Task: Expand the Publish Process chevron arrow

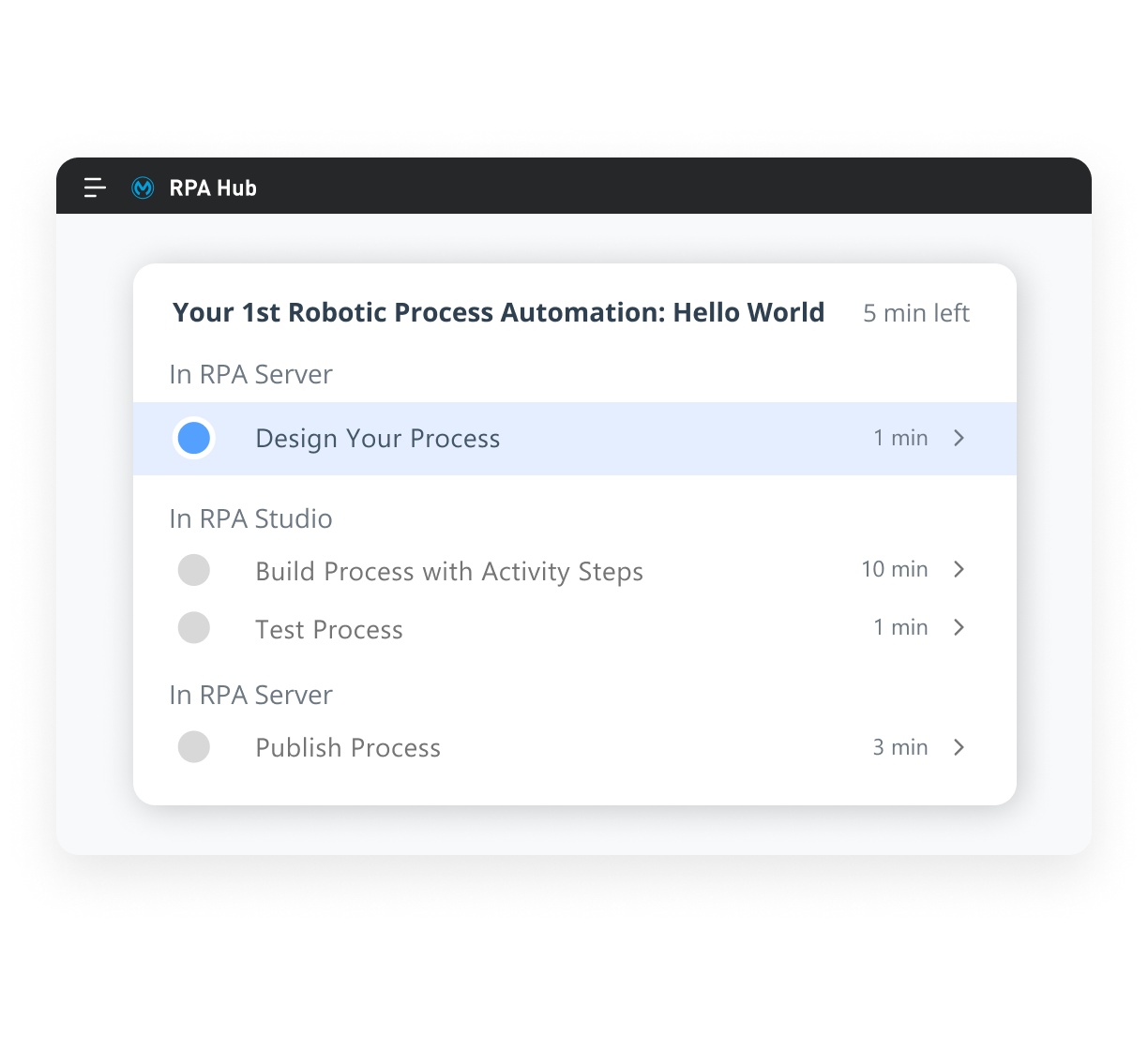Action: [x=959, y=747]
